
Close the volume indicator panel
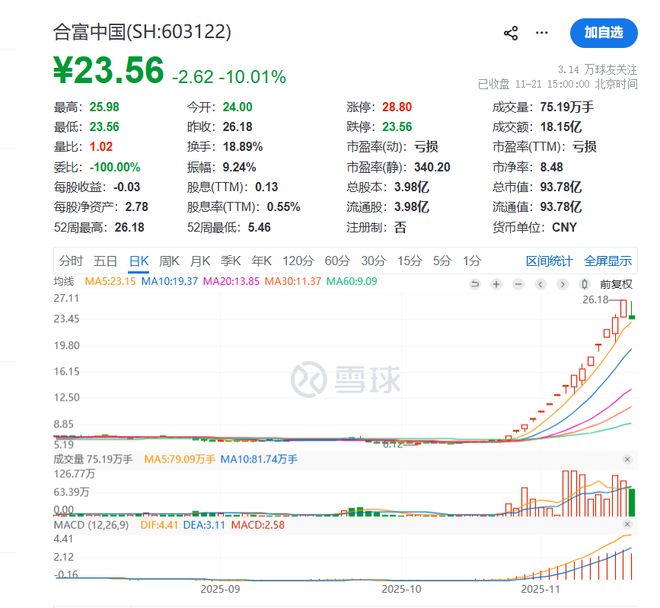627,459
